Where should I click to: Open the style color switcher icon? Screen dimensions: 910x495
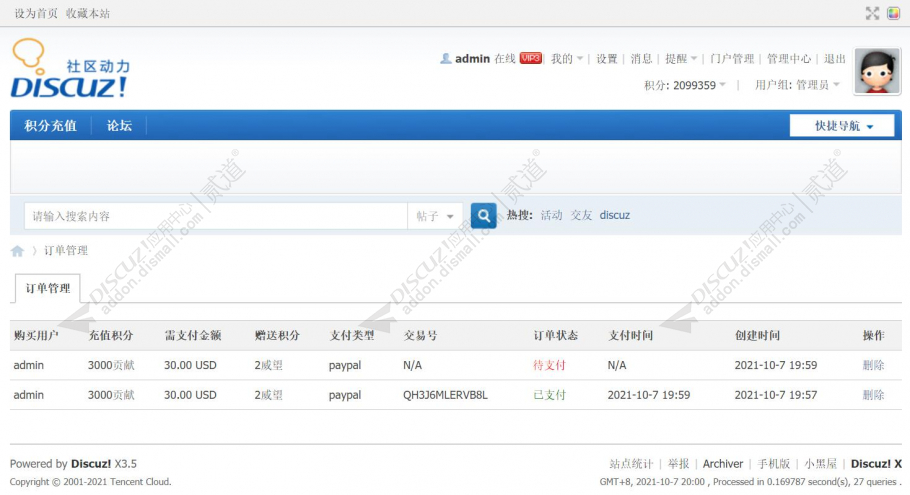[894, 13]
